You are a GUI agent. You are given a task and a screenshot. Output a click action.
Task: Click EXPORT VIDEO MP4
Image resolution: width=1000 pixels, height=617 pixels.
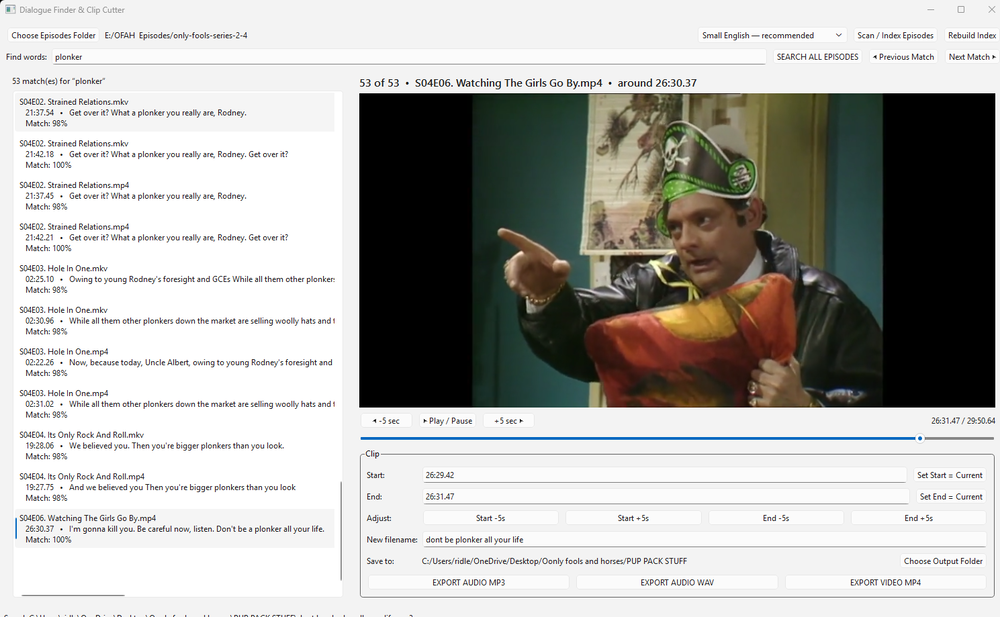pyautogui.click(x=885, y=582)
